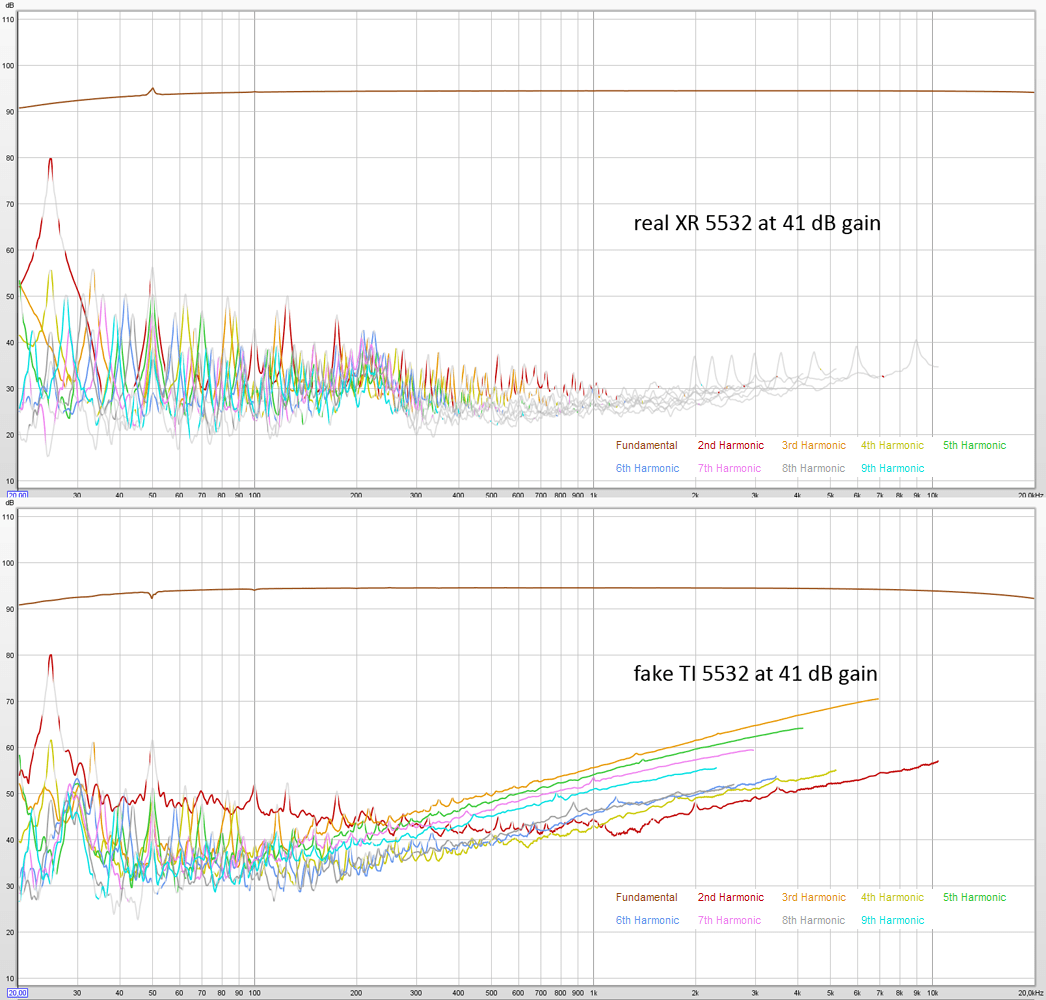Click 2nd Harmonic legend in real XR 5532 graph

pos(730,445)
